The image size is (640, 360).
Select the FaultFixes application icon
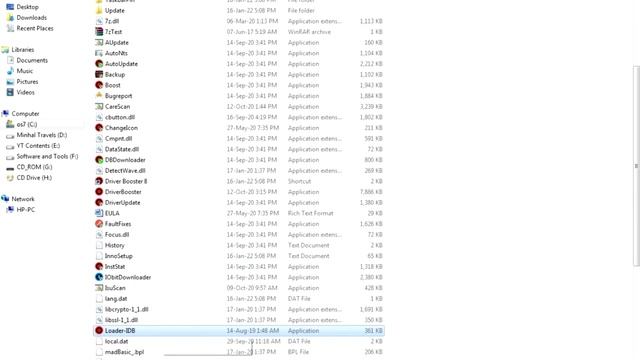(99, 224)
